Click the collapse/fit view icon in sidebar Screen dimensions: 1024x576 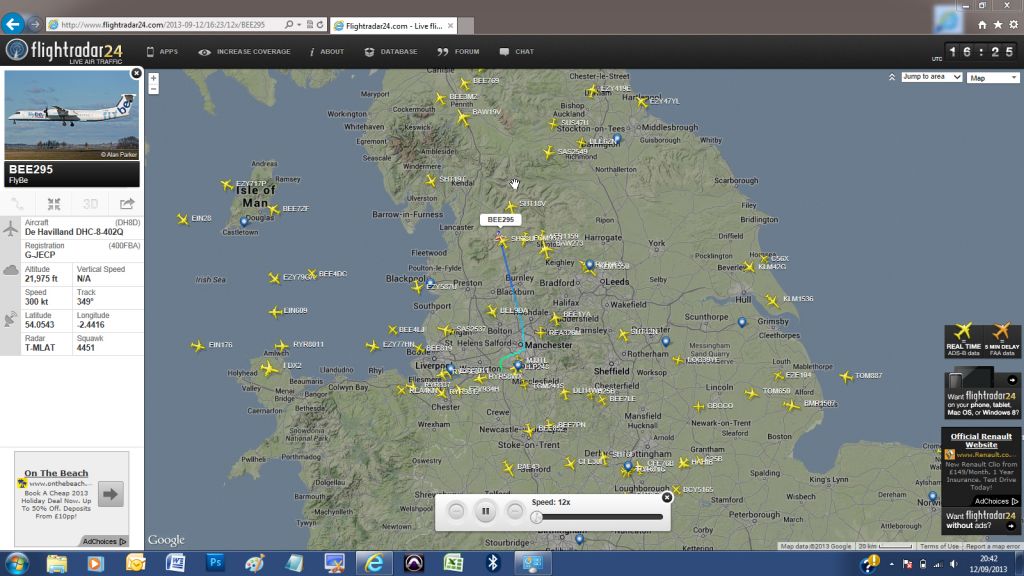point(54,204)
